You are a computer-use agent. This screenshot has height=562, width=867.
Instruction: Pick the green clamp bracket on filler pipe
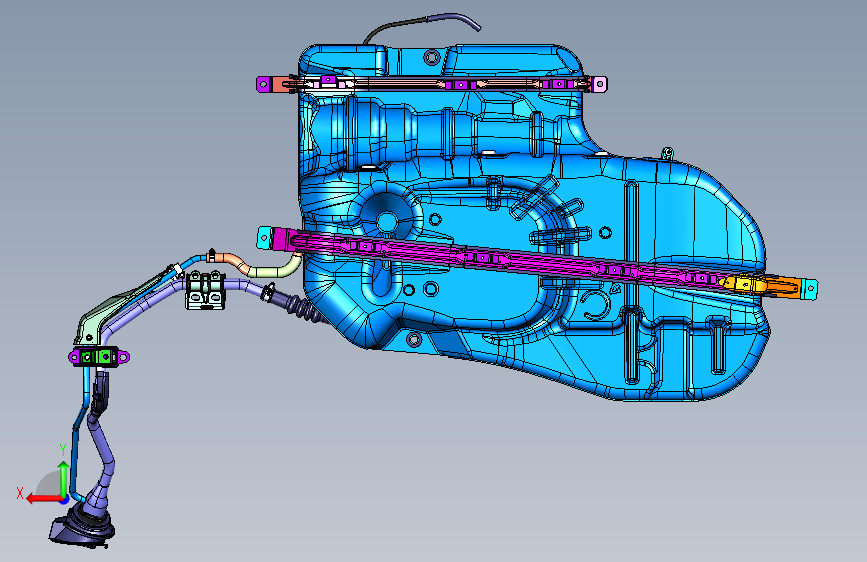click(98, 356)
